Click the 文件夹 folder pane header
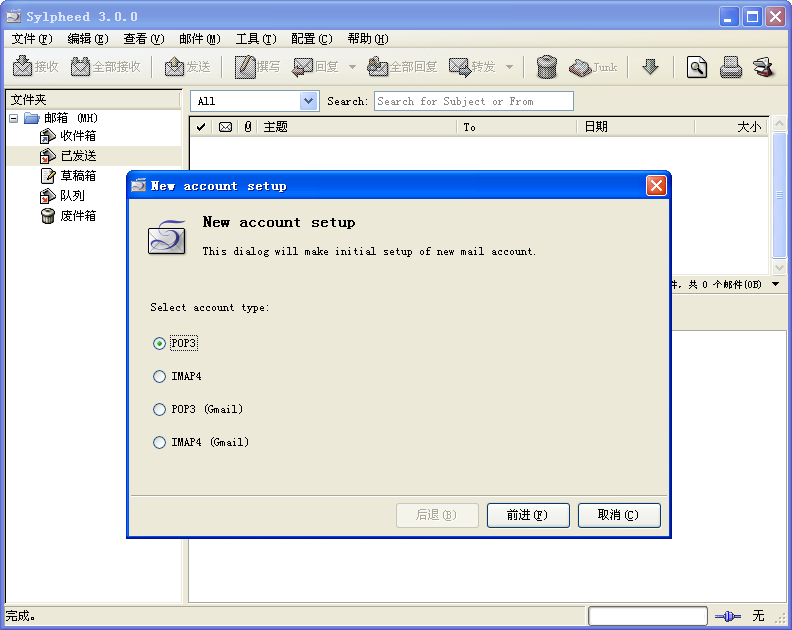The width and height of the screenshot is (792, 630). 93,100
